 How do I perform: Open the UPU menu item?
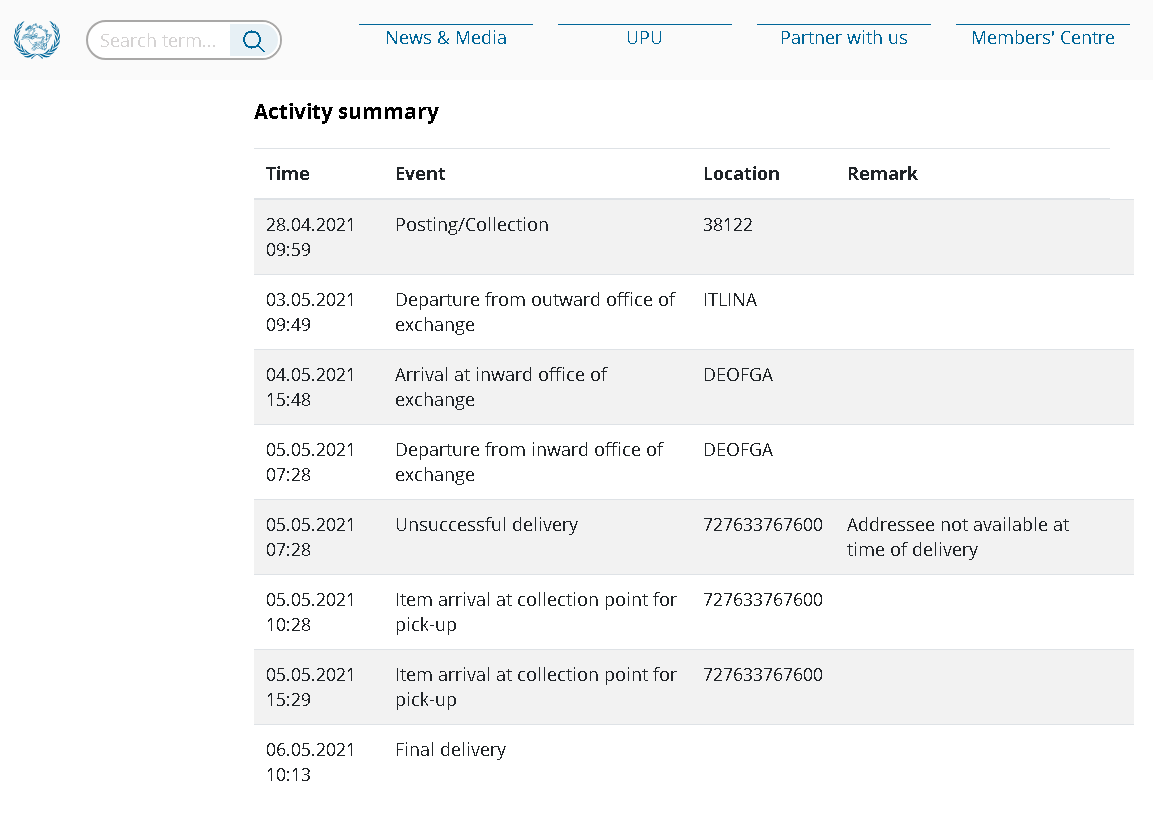click(644, 38)
